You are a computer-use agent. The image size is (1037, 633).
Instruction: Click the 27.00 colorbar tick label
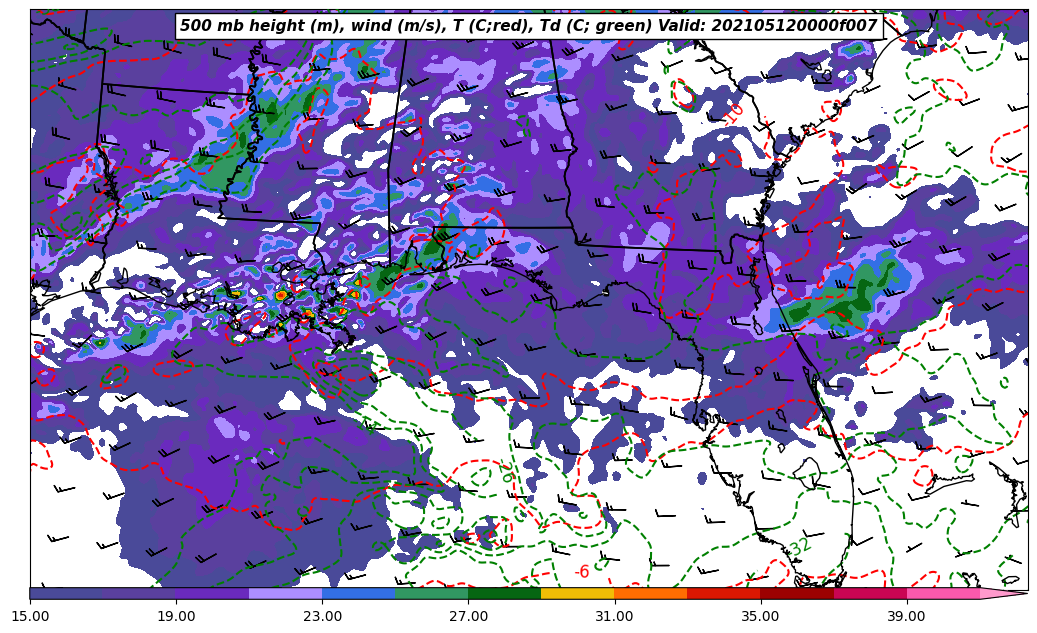(468, 616)
